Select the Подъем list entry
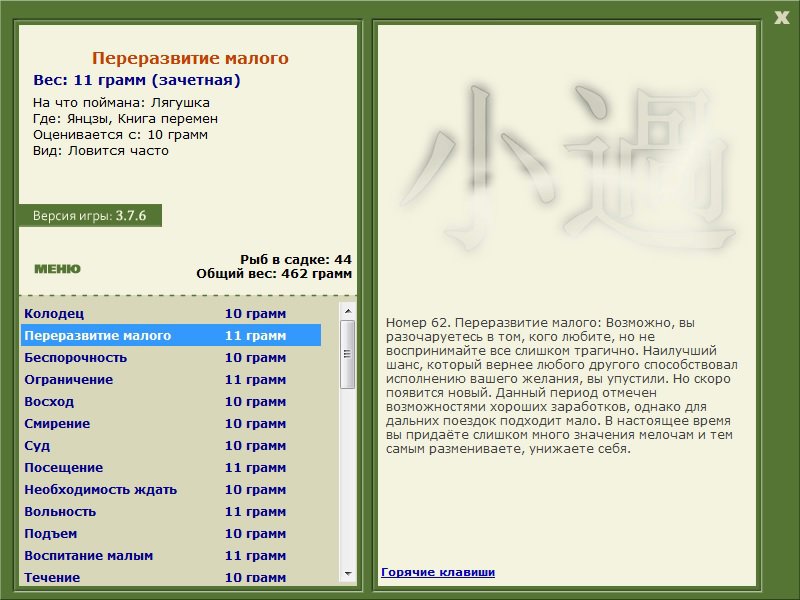This screenshot has width=800, height=600. tap(171, 533)
